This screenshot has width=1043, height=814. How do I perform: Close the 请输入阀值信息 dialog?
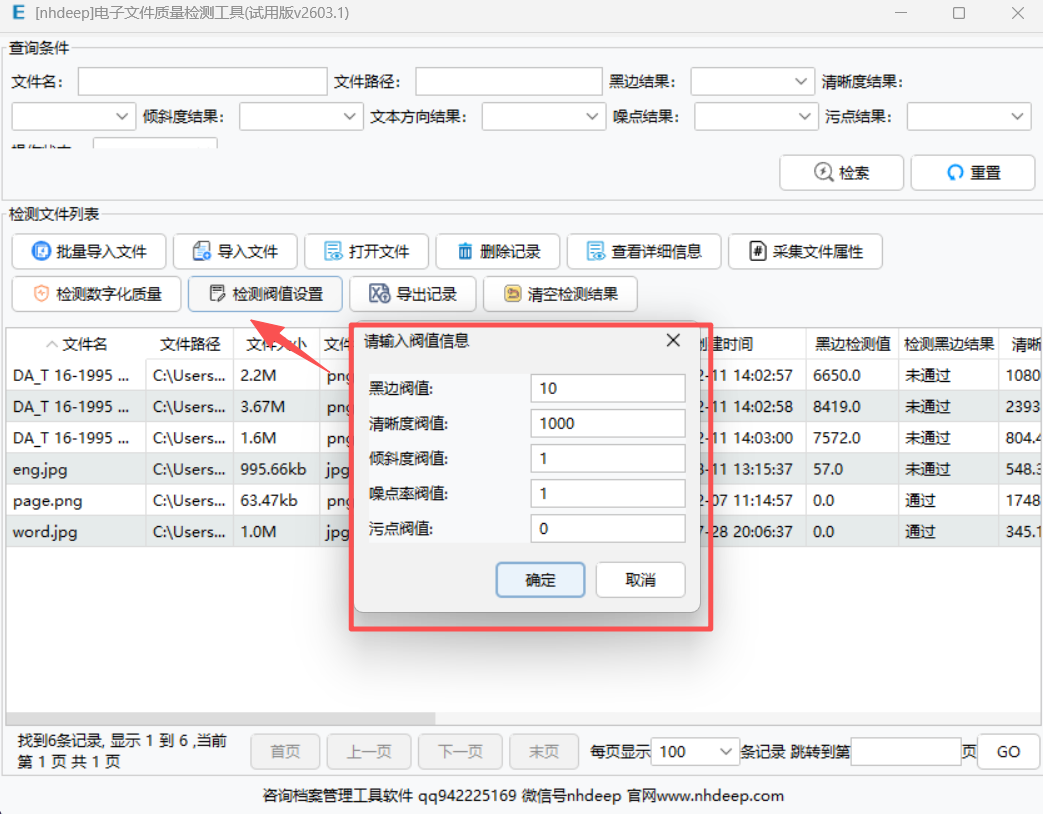(673, 341)
